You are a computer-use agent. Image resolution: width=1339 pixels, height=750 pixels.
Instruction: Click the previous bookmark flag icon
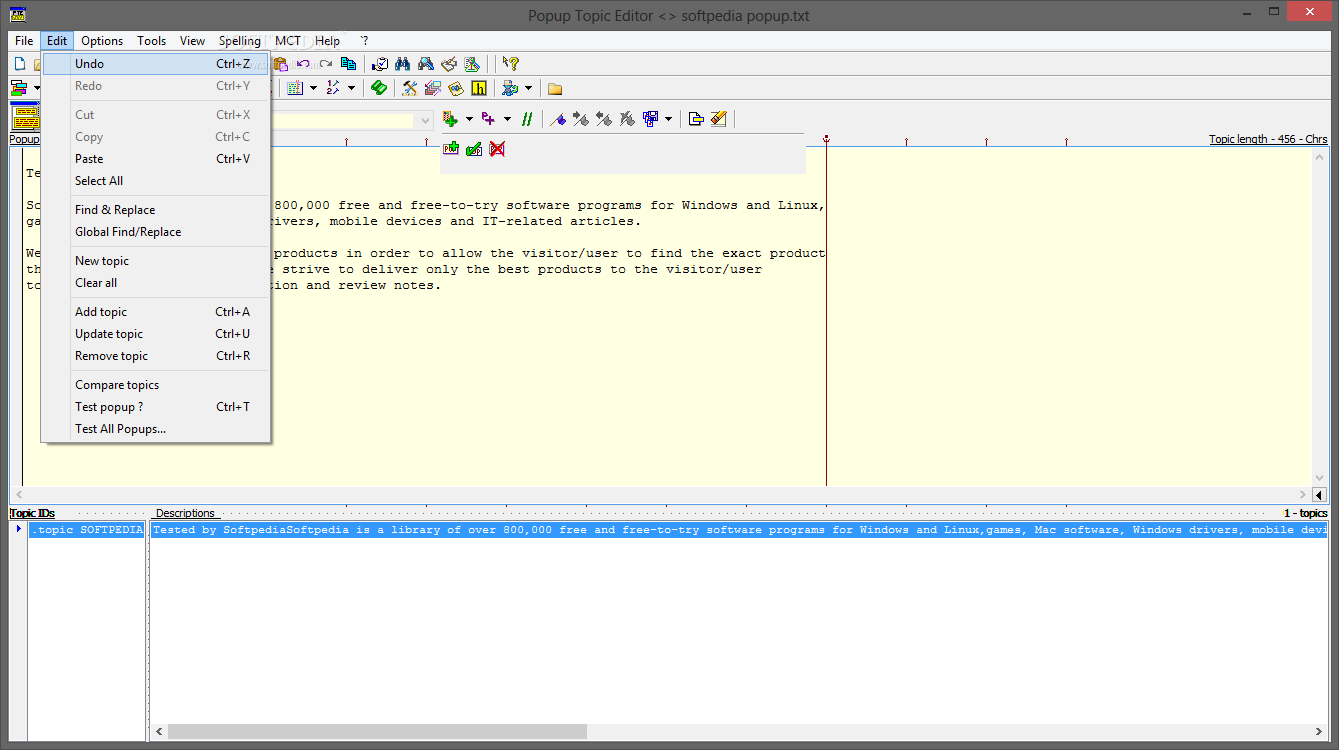(x=604, y=119)
